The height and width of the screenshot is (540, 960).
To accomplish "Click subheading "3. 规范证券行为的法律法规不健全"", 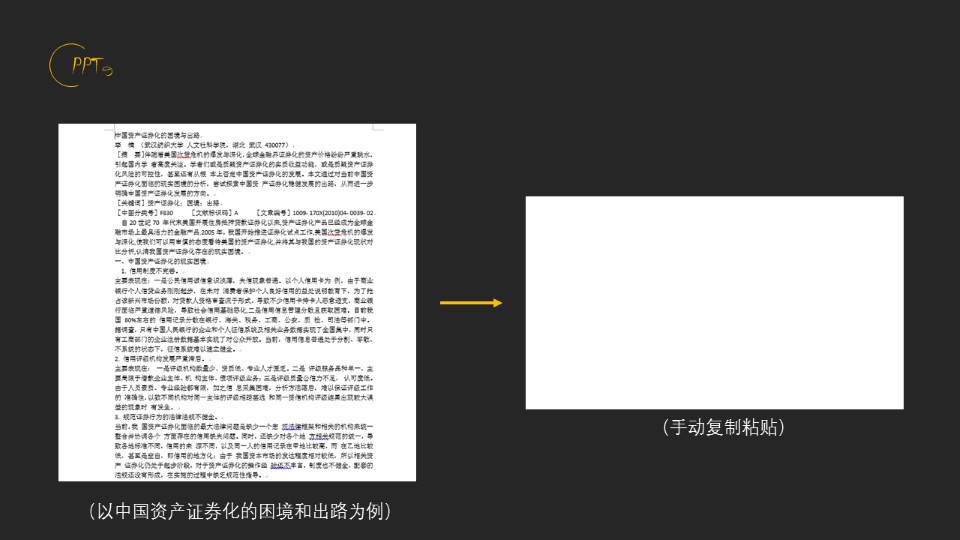I will pyautogui.click(x=168, y=415).
